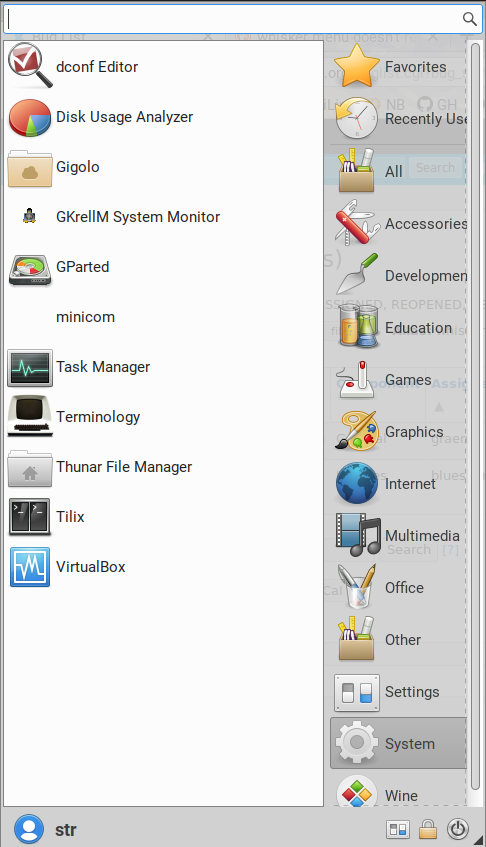Viewport: 486px width, 847px height.
Task: Open the Task Manager entry
Action: coord(163,367)
